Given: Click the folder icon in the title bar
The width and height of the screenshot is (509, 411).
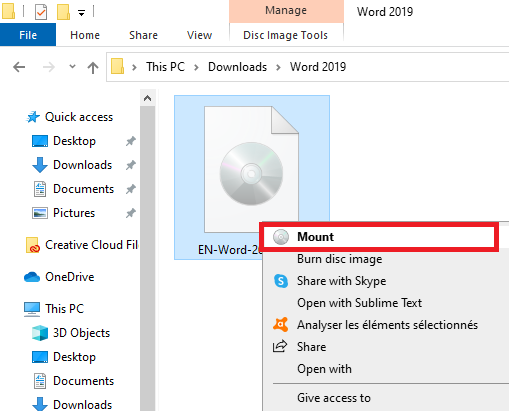Looking at the screenshot, I should click(x=8, y=11).
